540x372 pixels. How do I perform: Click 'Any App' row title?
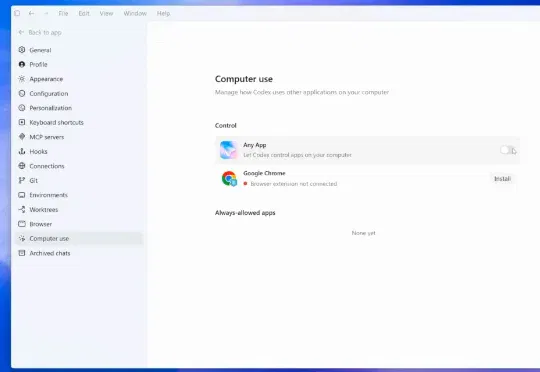coord(255,145)
